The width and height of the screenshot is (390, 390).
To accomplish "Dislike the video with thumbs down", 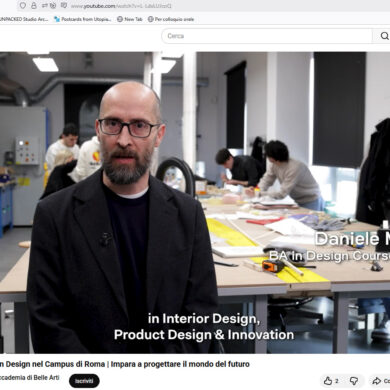I will 354,381.
